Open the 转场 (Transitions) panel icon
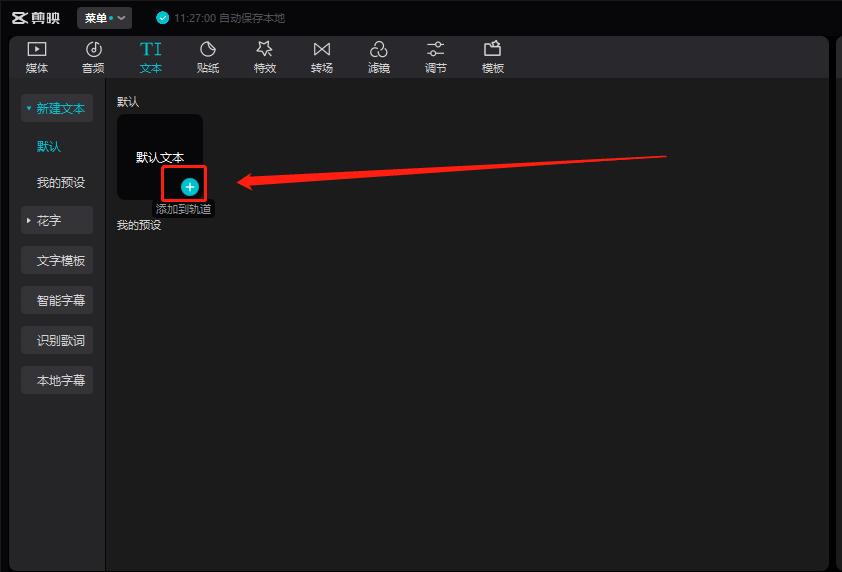Viewport: 842px width, 572px height. coord(321,49)
